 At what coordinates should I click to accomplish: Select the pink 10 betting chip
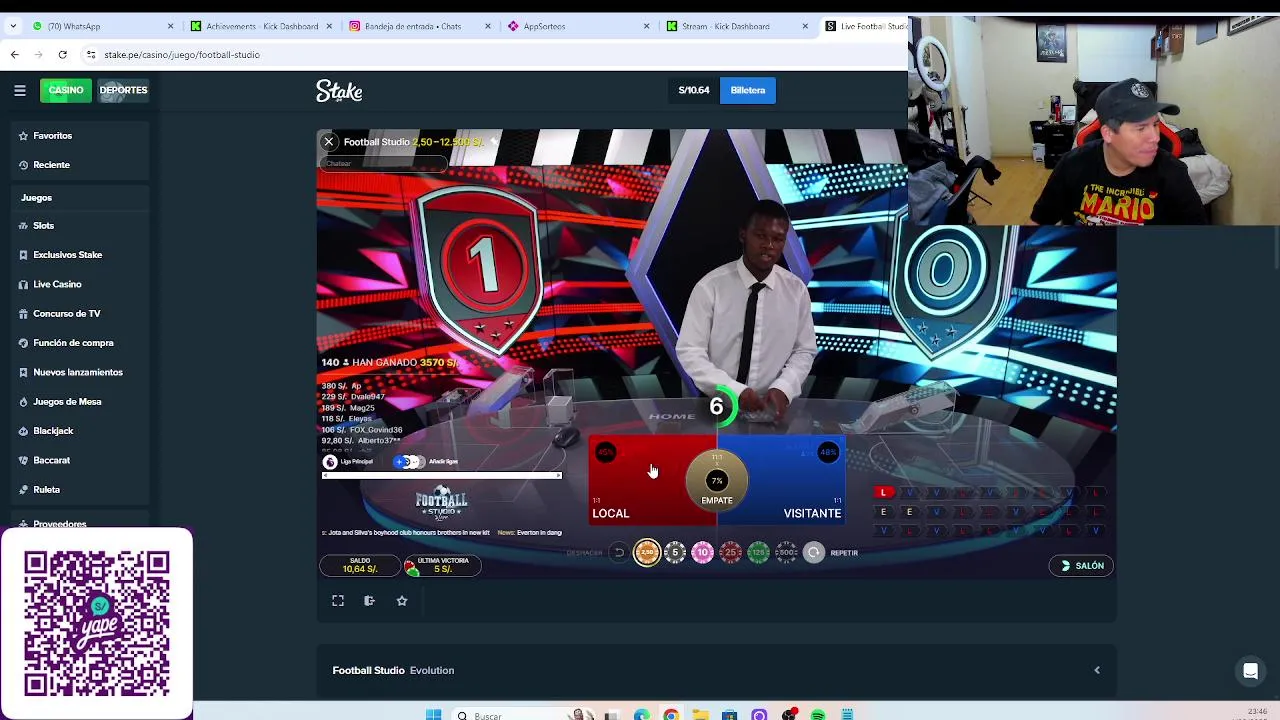coord(703,552)
